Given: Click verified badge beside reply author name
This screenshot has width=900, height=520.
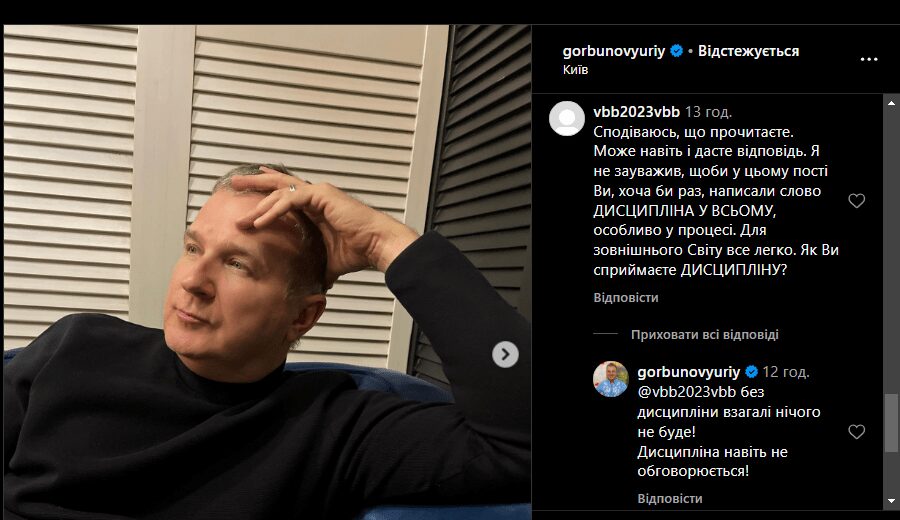Looking at the screenshot, I should pos(751,372).
